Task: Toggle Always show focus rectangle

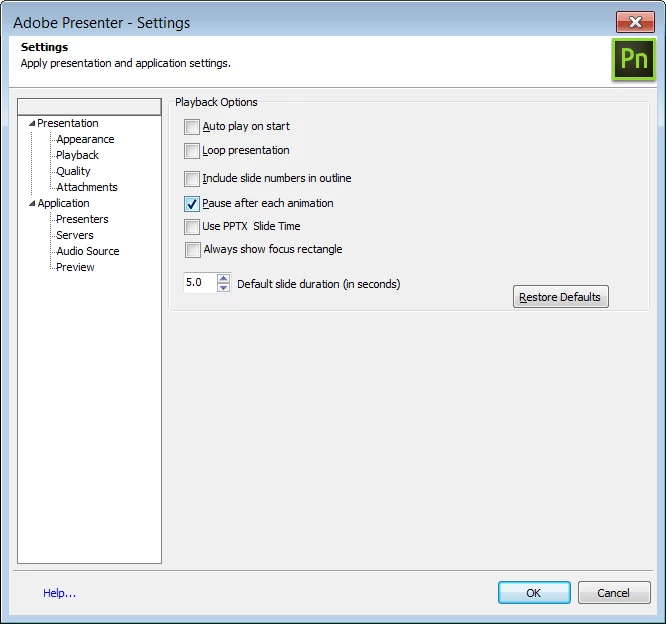Action: pyautogui.click(x=192, y=250)
